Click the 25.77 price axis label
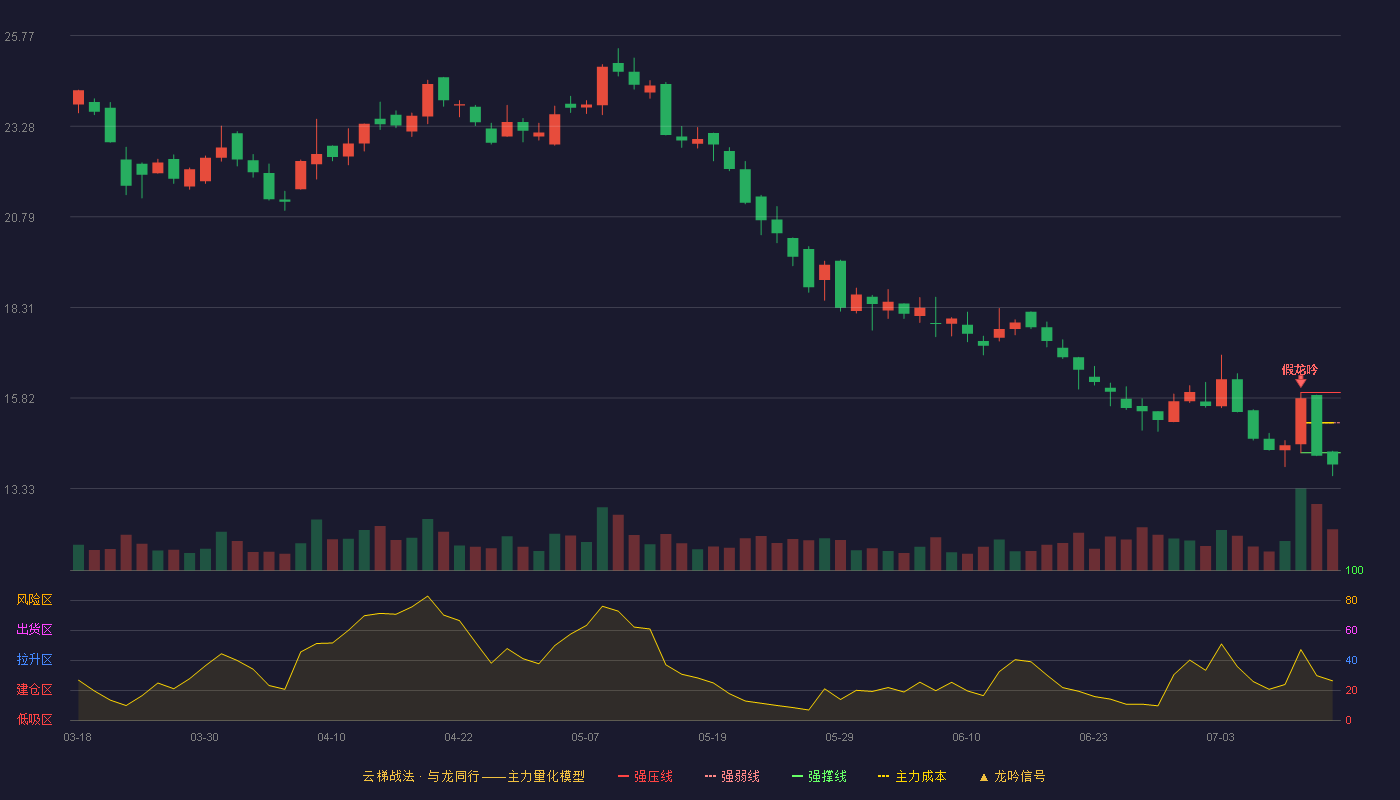This screenshot has height=800, width=1400. point(19,37)
